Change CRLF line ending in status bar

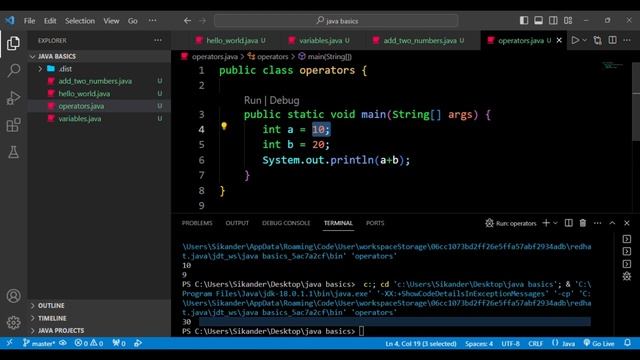536,343
